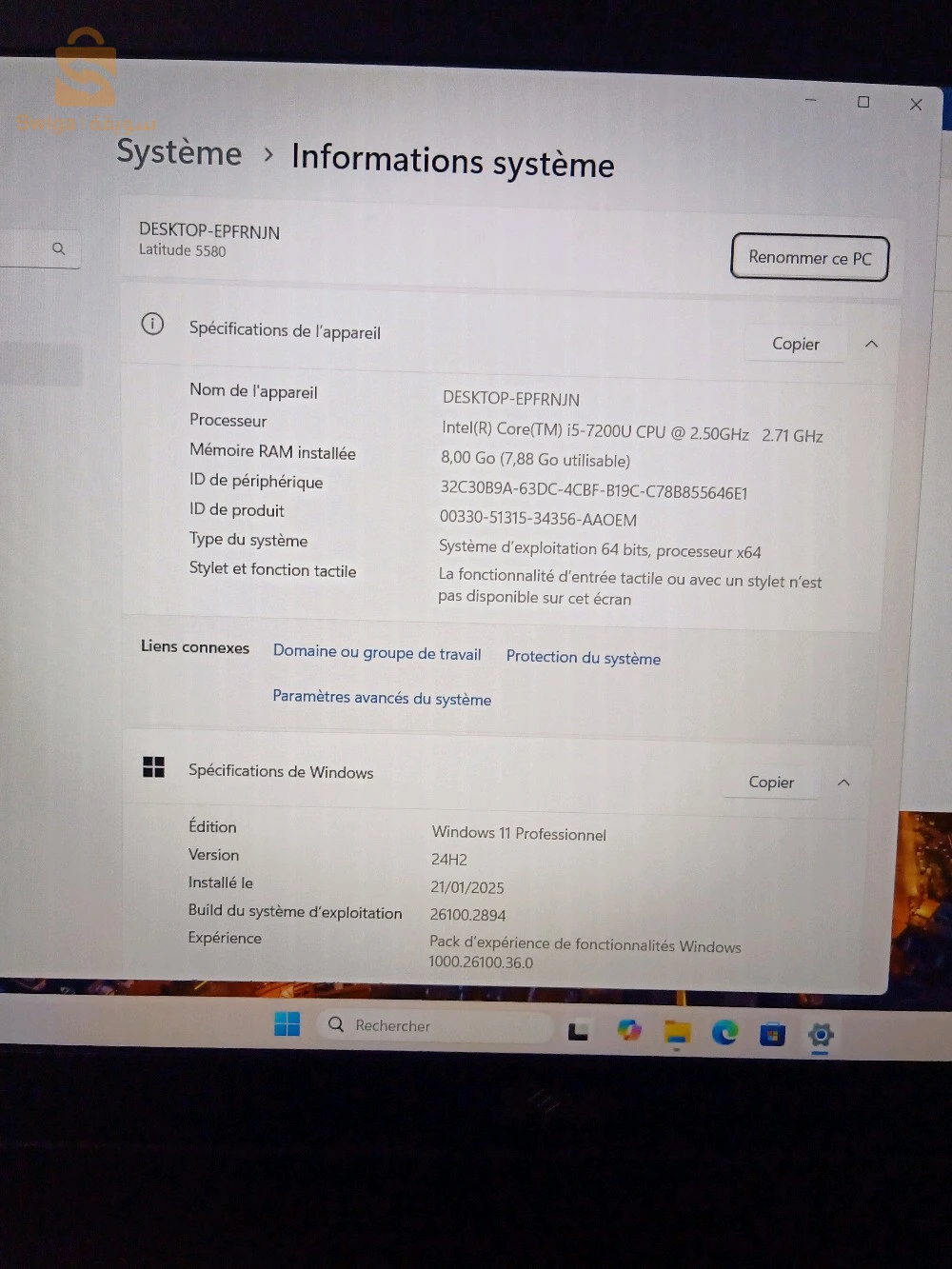Click Windows 11 Professionnel edition value

click(519, 833)
